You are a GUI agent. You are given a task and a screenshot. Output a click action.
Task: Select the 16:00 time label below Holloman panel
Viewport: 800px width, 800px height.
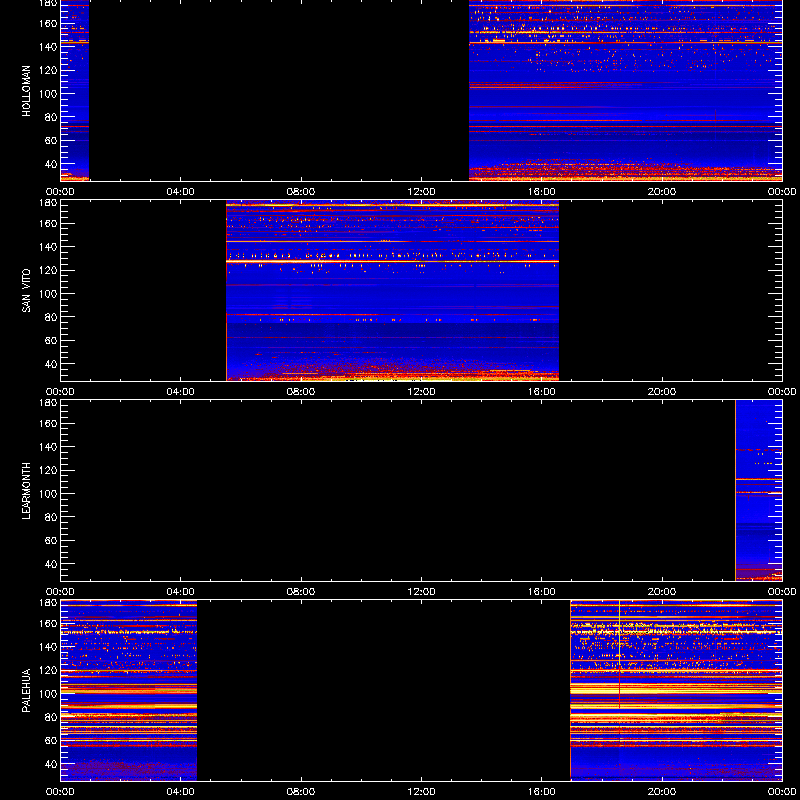542,192
